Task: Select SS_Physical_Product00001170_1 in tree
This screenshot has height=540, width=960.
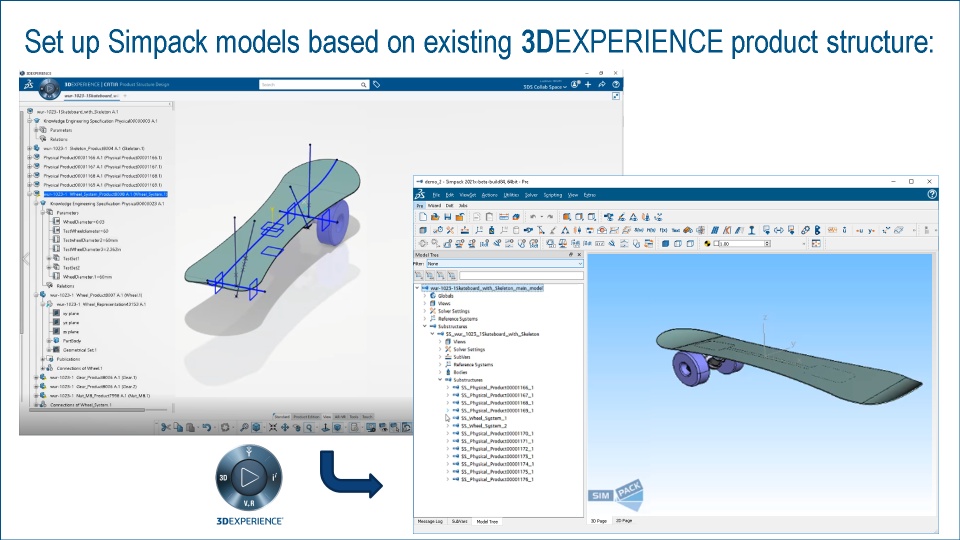Action: (497, 433)
